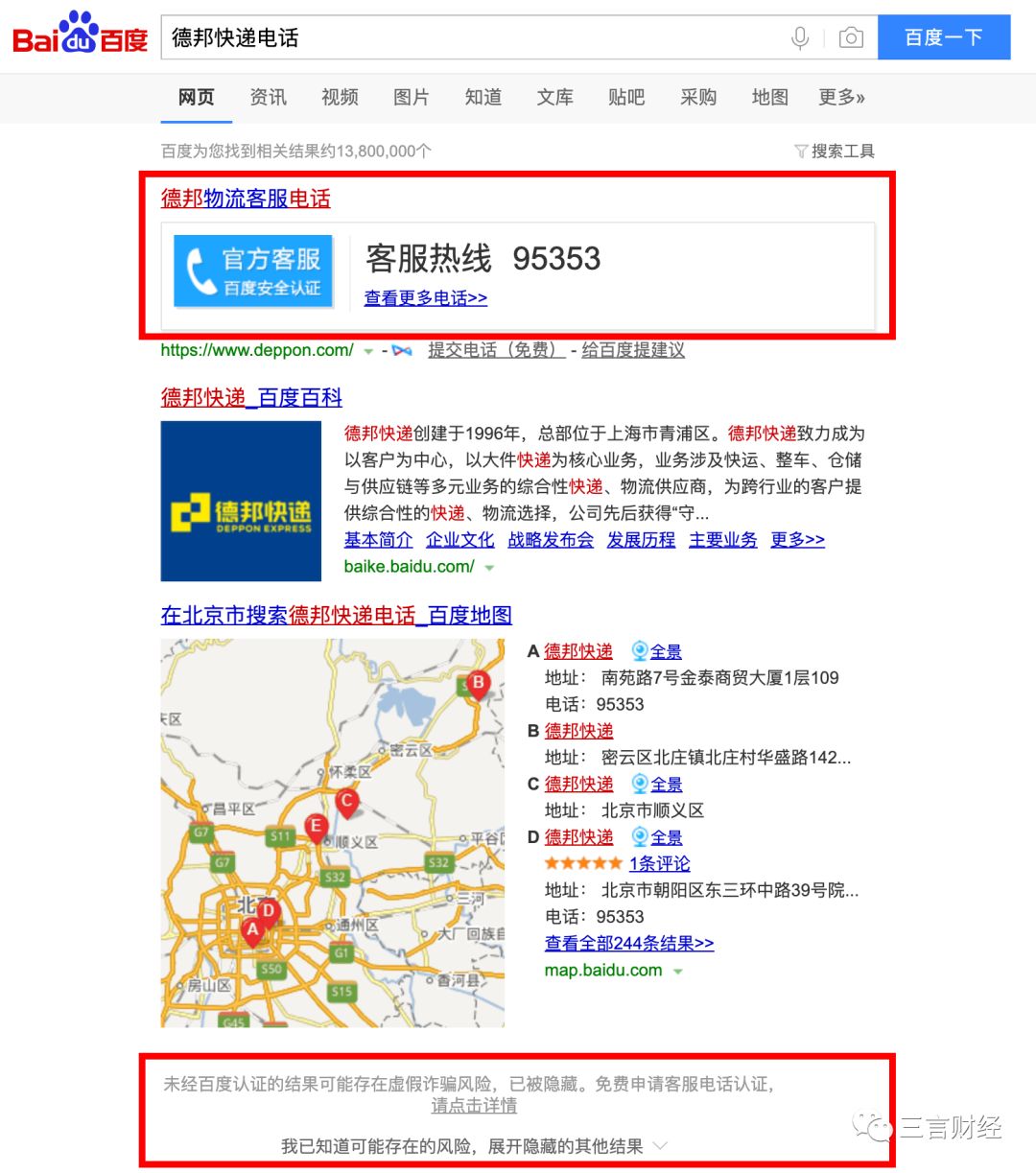This screenshot has height=1173, width=1036.
Task: Click map marker C
Action: click(x=347, y=803)
